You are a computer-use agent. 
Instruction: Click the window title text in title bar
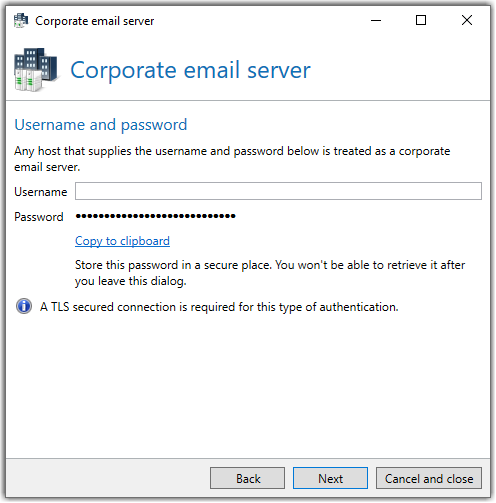pyautogui.click(x=95, y=21)
